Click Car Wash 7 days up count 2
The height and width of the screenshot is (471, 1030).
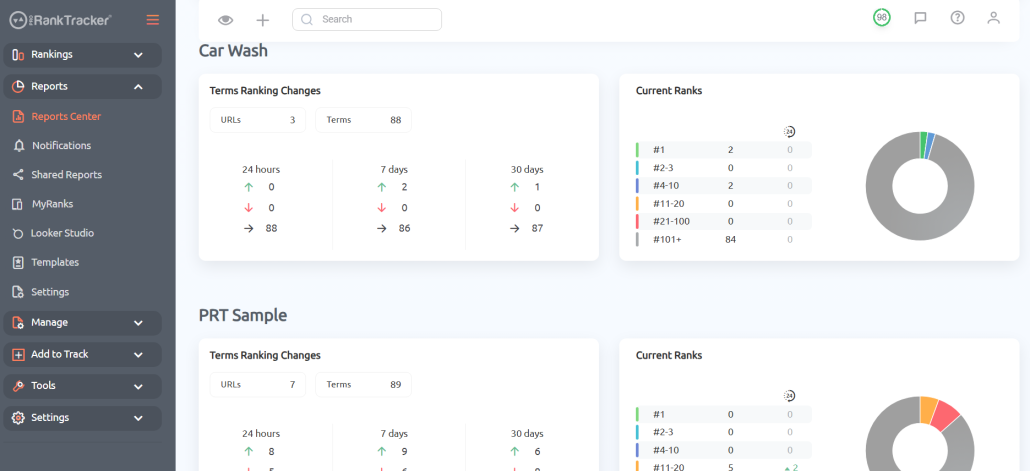click(x=404, y=187)
